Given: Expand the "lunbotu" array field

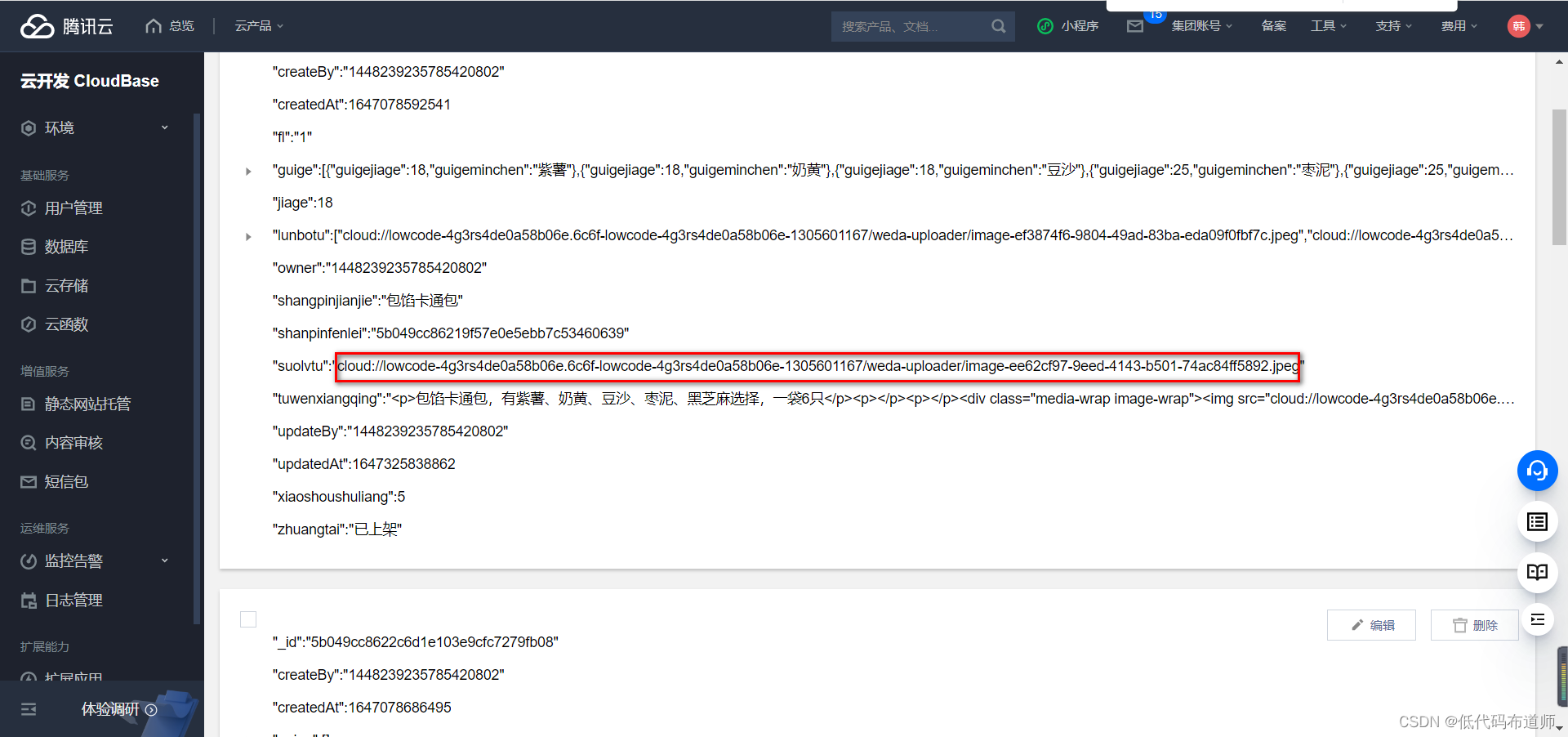Looking at the screenshot, I should click(x=248, y=236).
